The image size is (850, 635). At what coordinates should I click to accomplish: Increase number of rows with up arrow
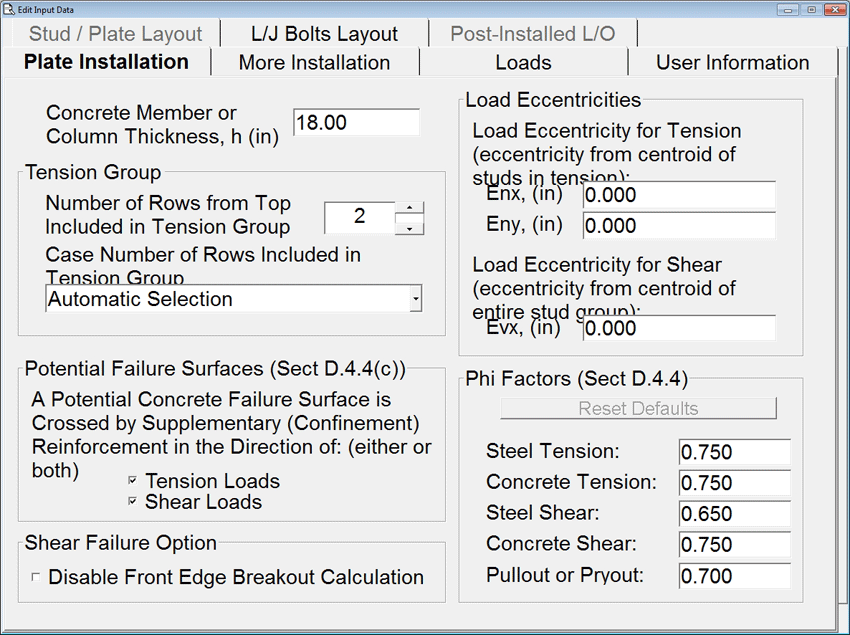tap(409, 208)
